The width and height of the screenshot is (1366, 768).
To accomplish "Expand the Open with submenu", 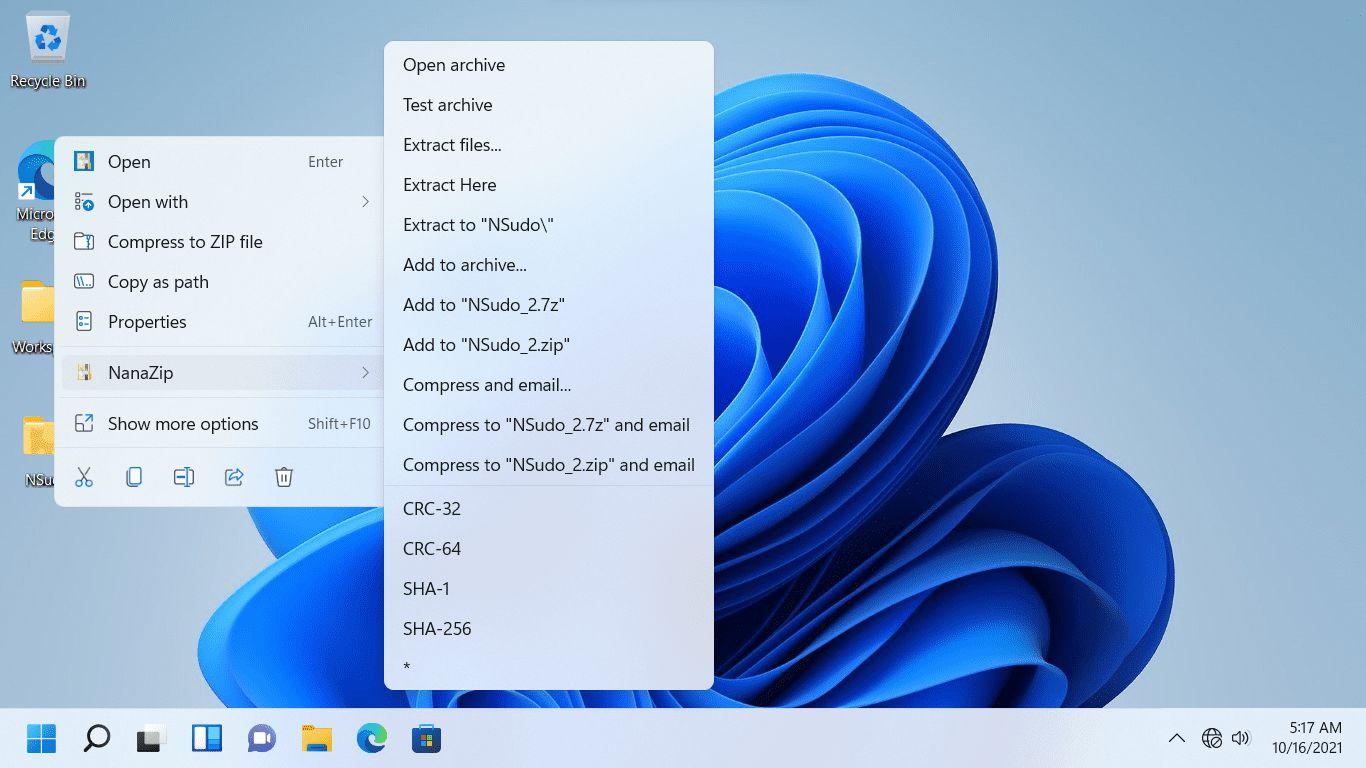I will pyautogui.click(x=365, y=202).
